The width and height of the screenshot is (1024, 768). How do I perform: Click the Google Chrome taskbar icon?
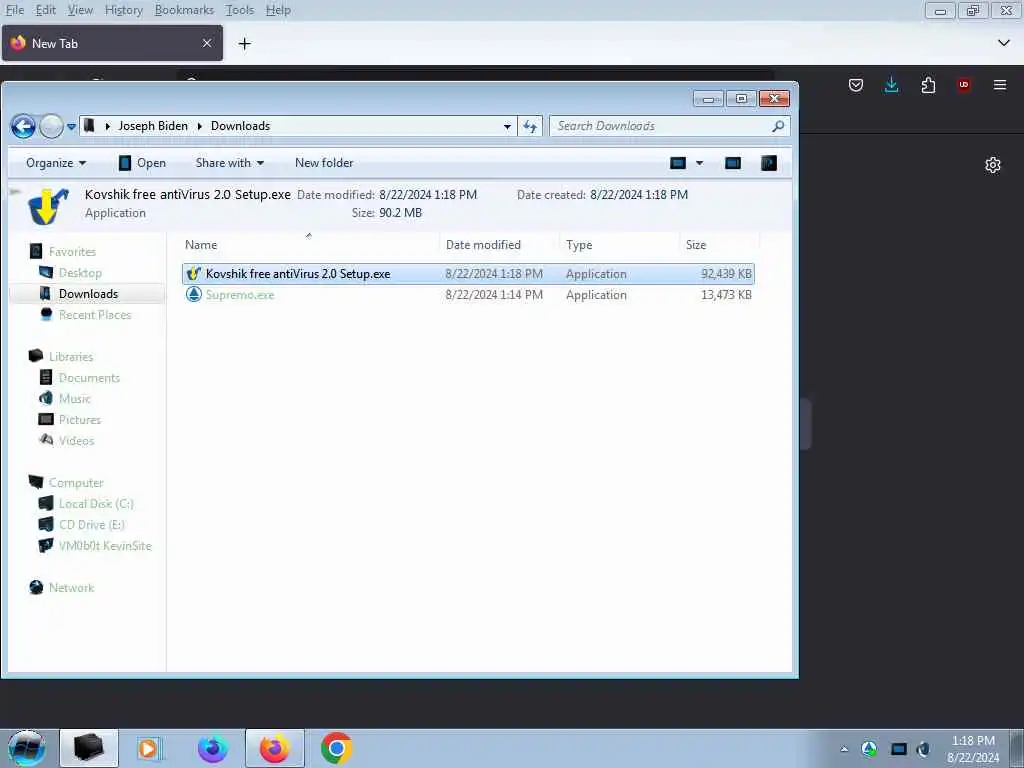336,748
